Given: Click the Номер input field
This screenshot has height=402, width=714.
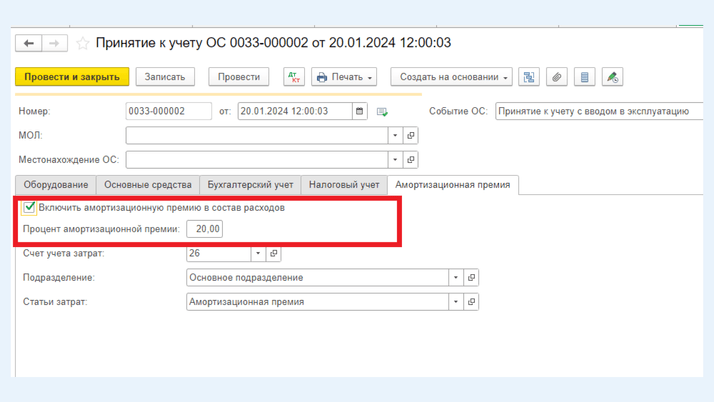Looking at the screenshot, I should [168, 111].
